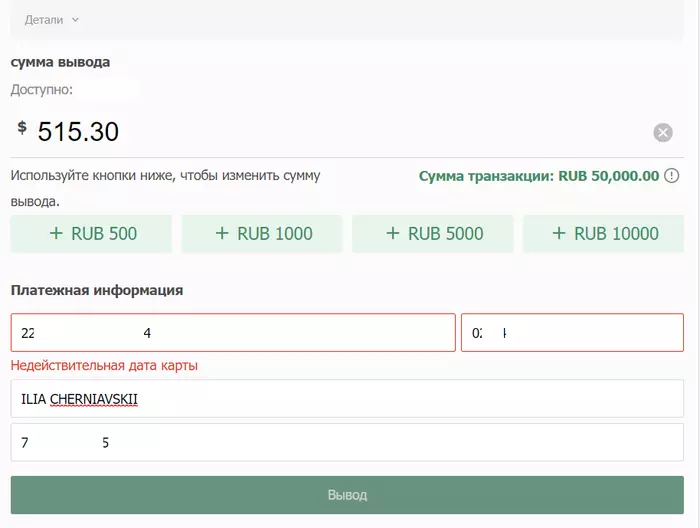Focus the card expiry date field
The image size is (700, 528).
[572, 333]
